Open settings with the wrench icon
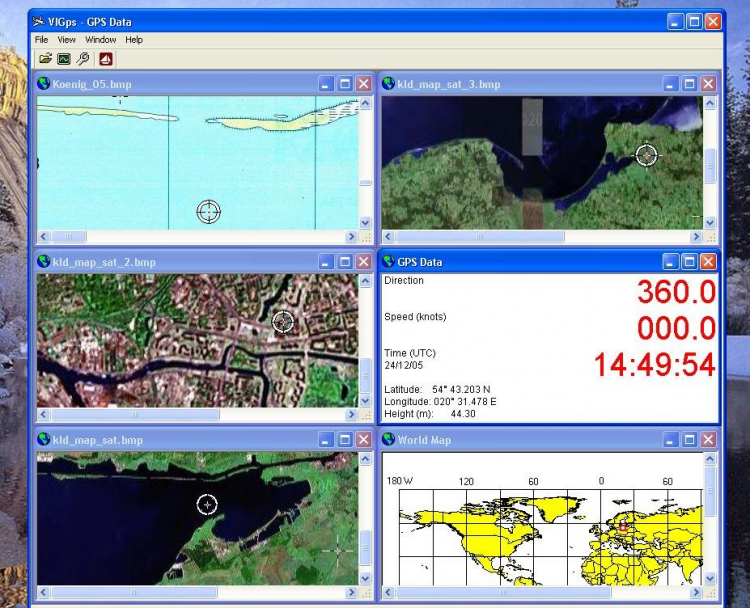750x608 pixels. [83, 59]
